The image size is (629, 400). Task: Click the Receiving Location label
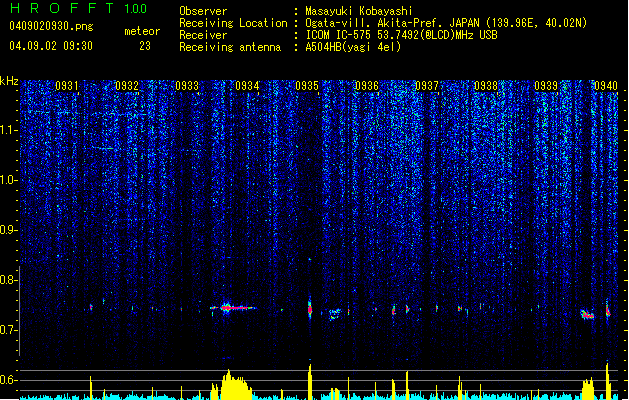(x=233, y=23)
